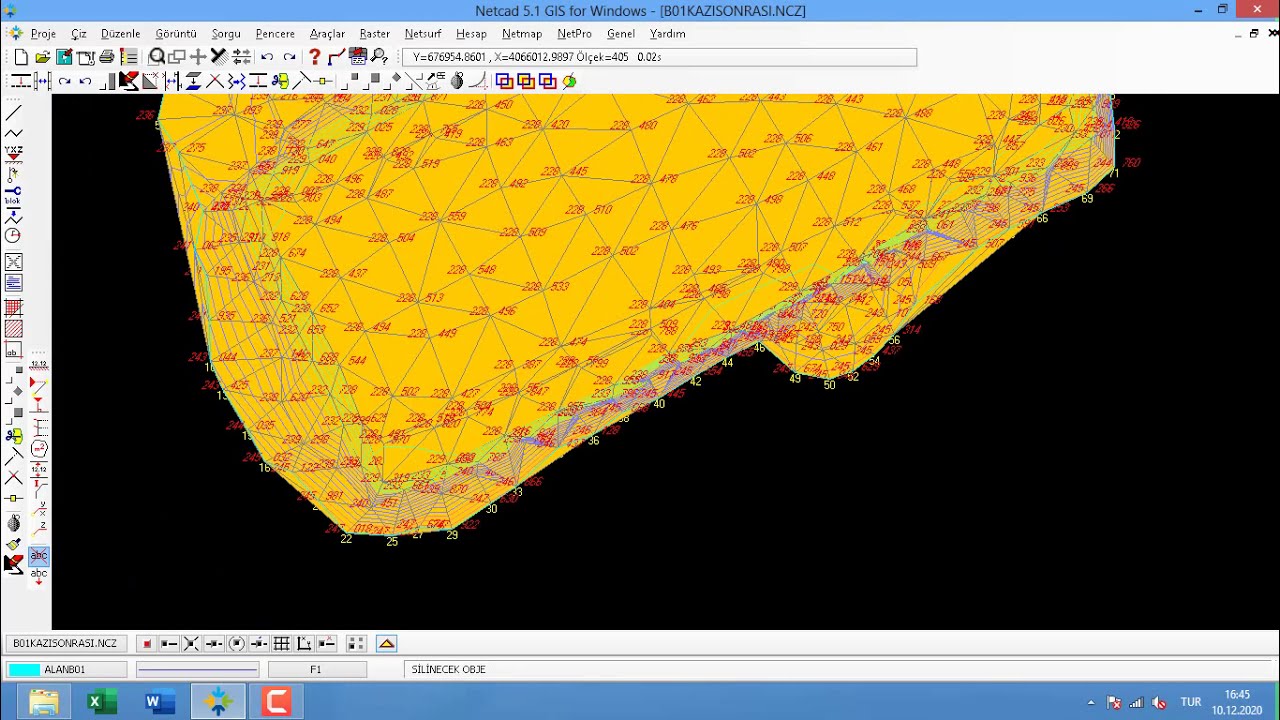
Task: Select the delete object eraser tool
Action: (129, 81)
